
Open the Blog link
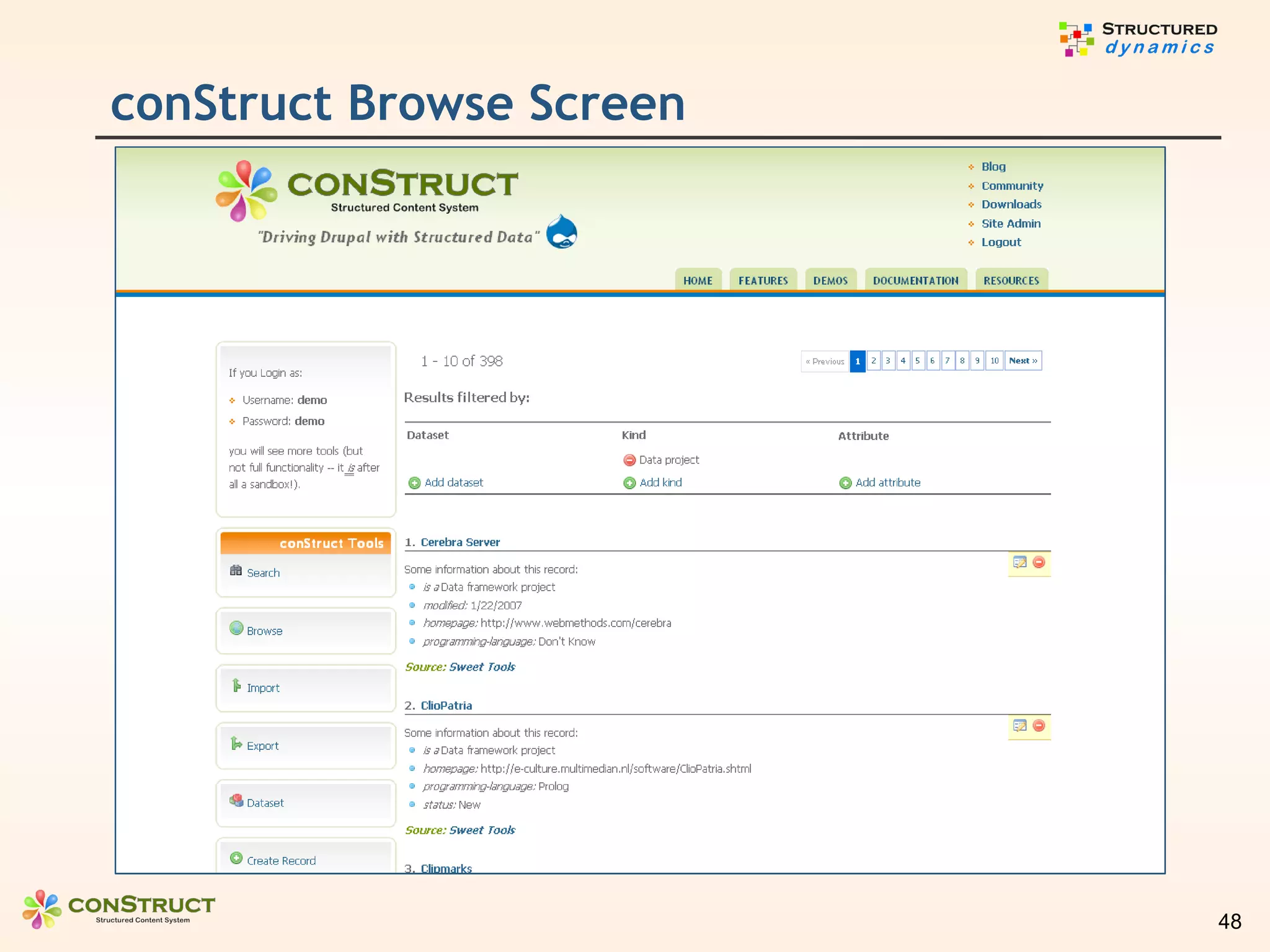[993, 167]
